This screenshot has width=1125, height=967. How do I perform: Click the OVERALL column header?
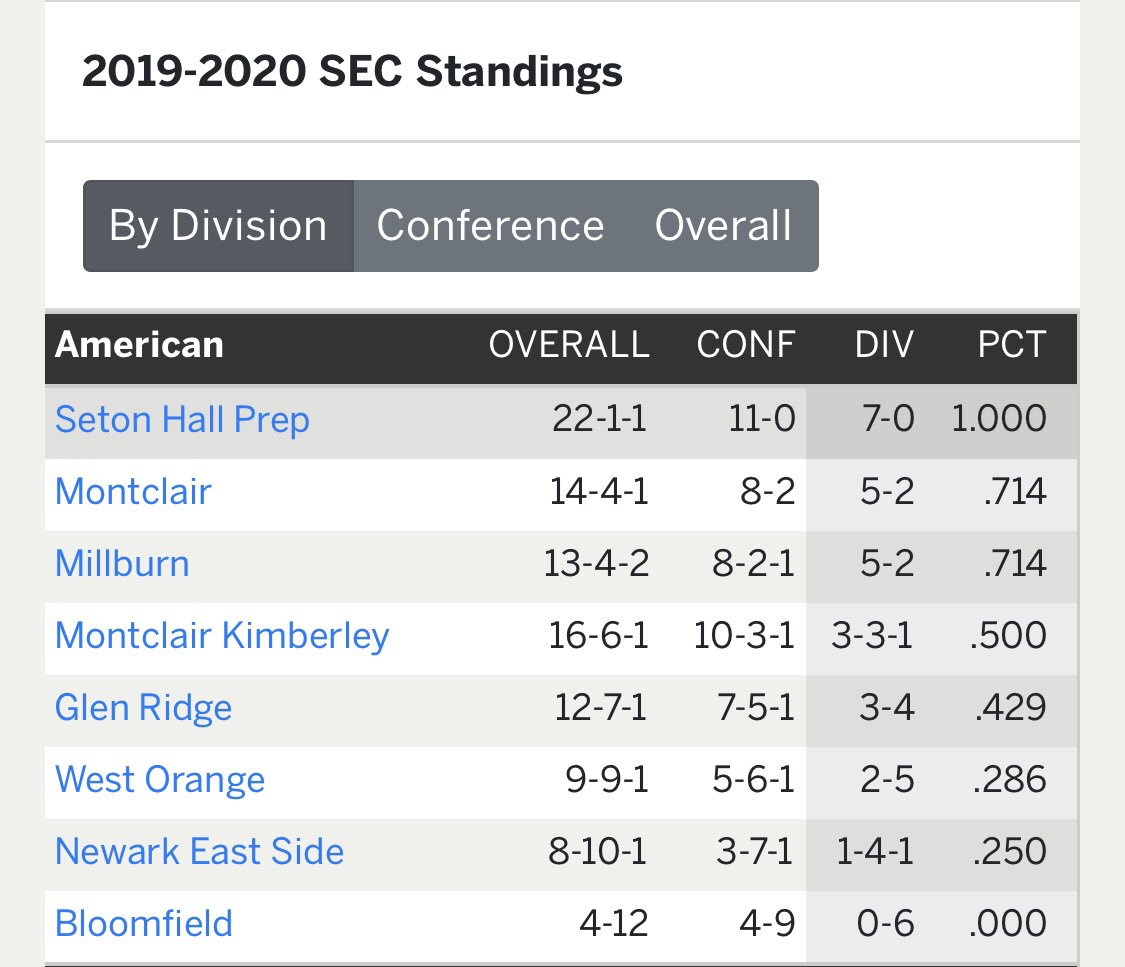(x=569, y=345)
